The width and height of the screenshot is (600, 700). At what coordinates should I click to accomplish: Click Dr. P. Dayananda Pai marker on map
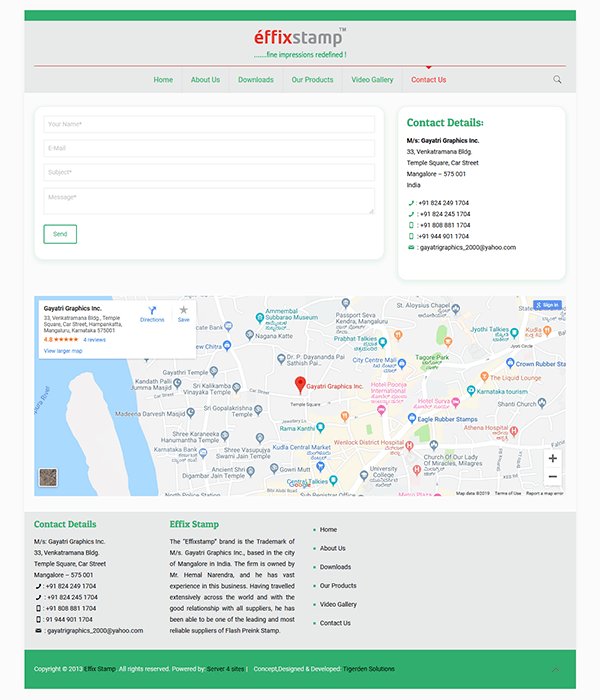[x=281, y=358]
